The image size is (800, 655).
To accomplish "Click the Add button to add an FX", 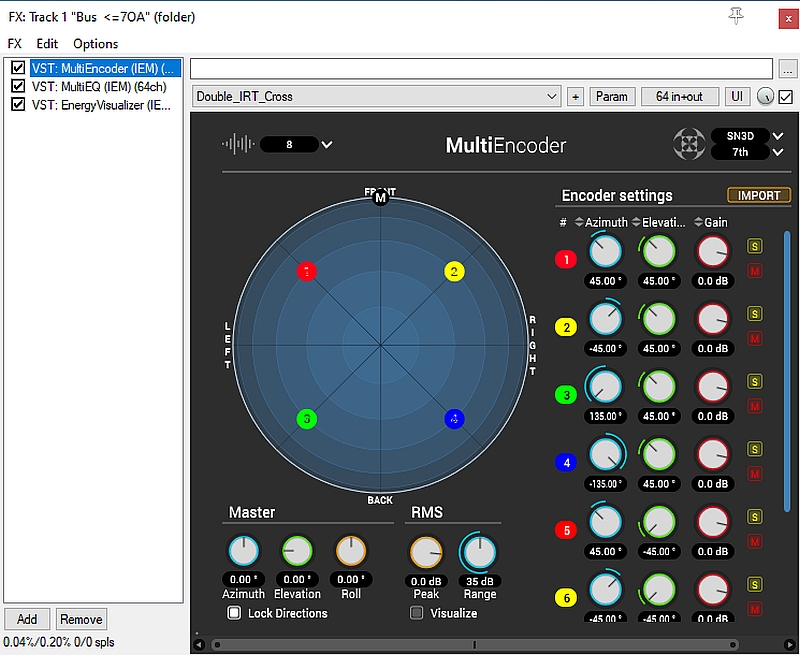I will [27, 619].
